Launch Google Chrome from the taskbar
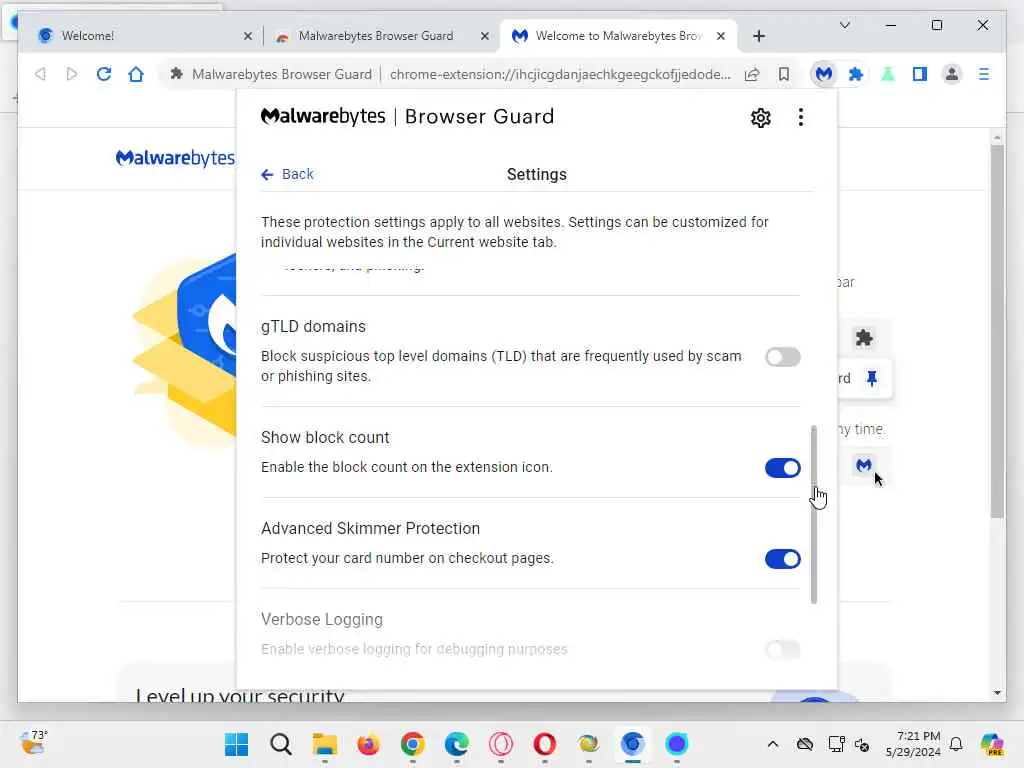The width and height of the screenshot is (1024, 768). coord(413,744)
